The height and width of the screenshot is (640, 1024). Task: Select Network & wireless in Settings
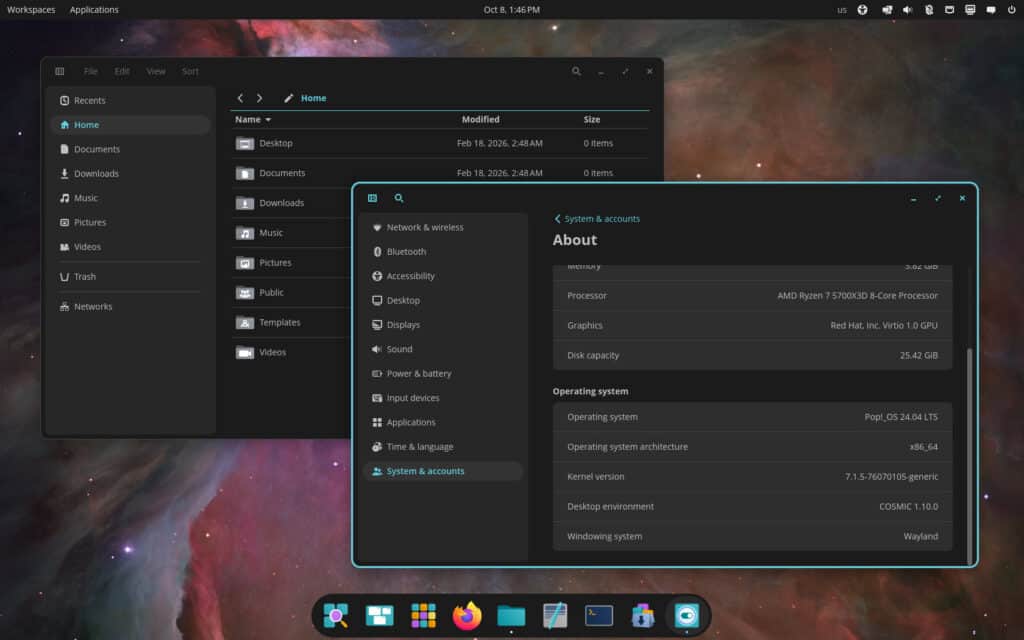(443, 227)
